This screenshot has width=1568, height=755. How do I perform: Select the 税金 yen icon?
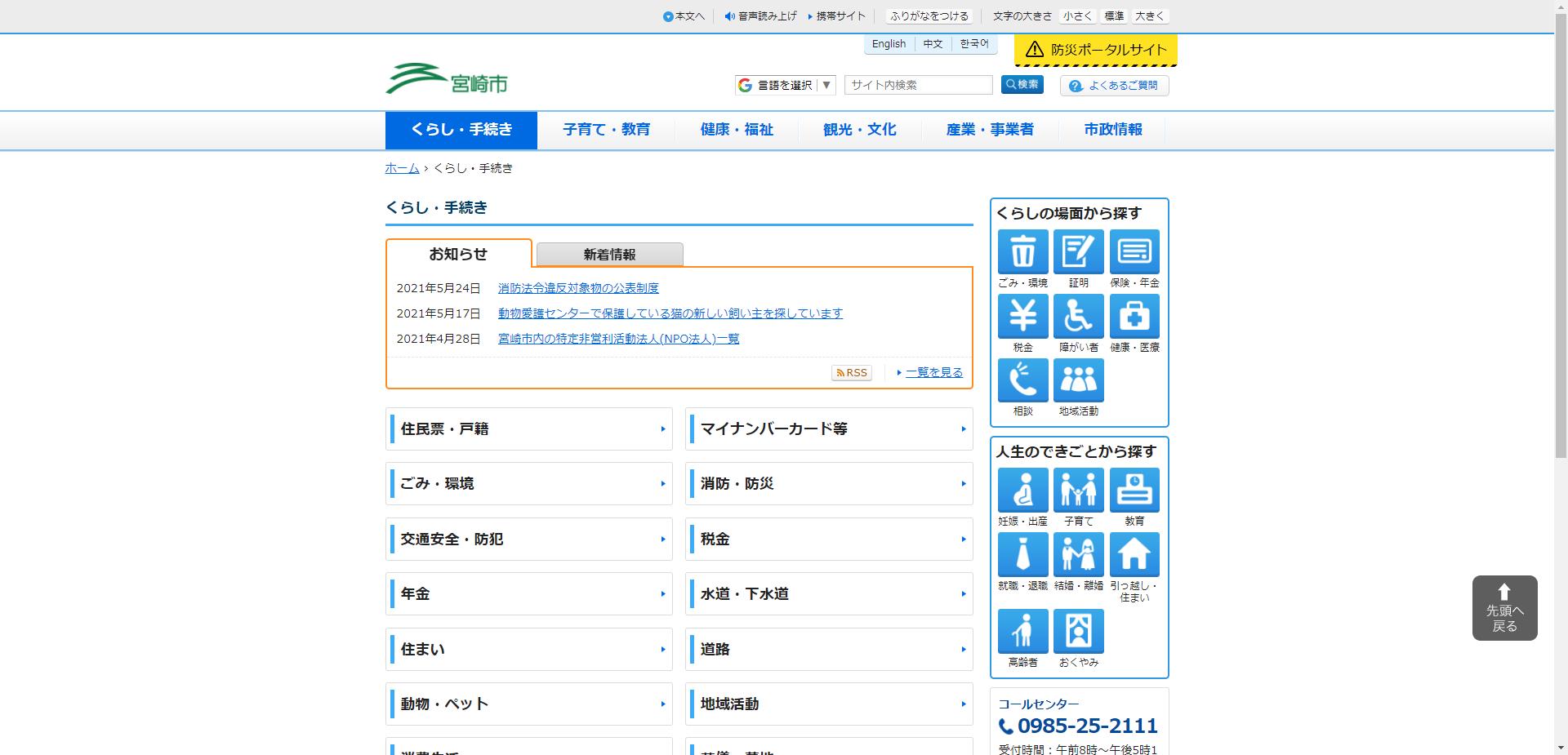point(1022,316)
